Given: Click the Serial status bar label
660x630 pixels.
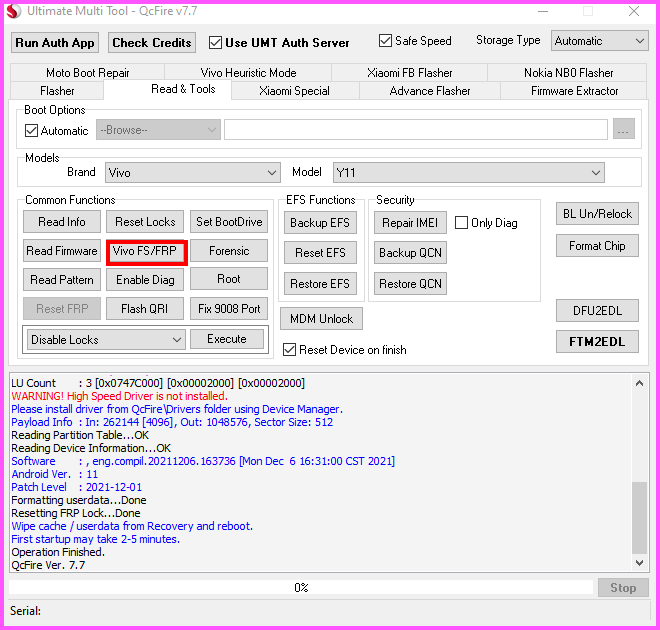Looking at the screenshot, I should pyautogui.click(x=25, y=611).
